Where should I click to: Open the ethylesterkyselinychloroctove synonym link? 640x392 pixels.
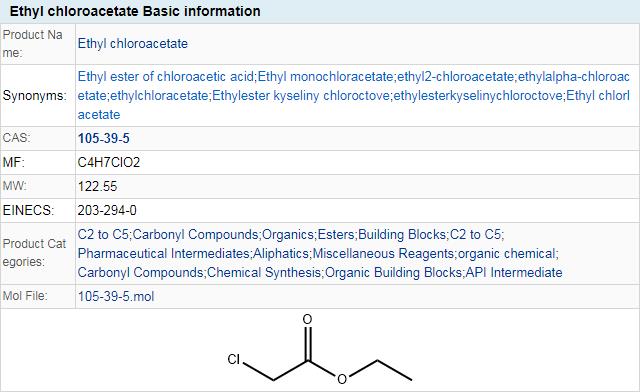[x=478, y=96]
